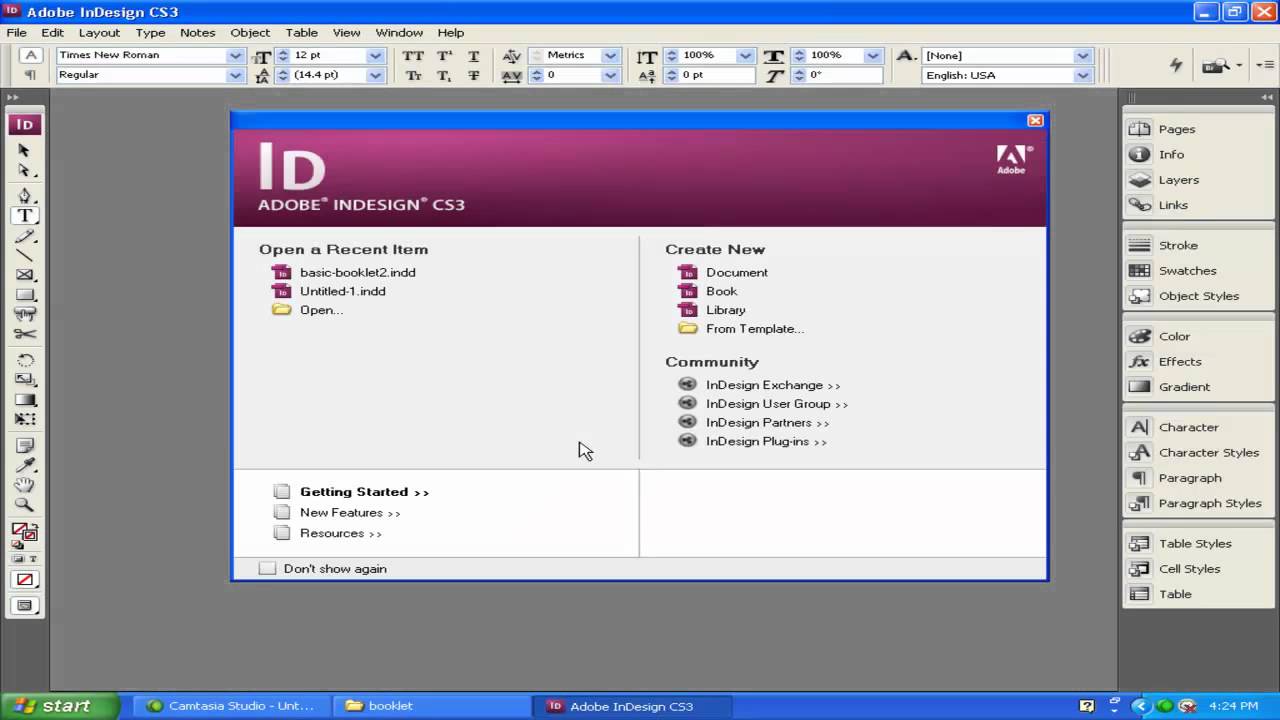Create a new Document from welcome screen
The height and width of the screenshot is (720, 1280).
(737, 272)
